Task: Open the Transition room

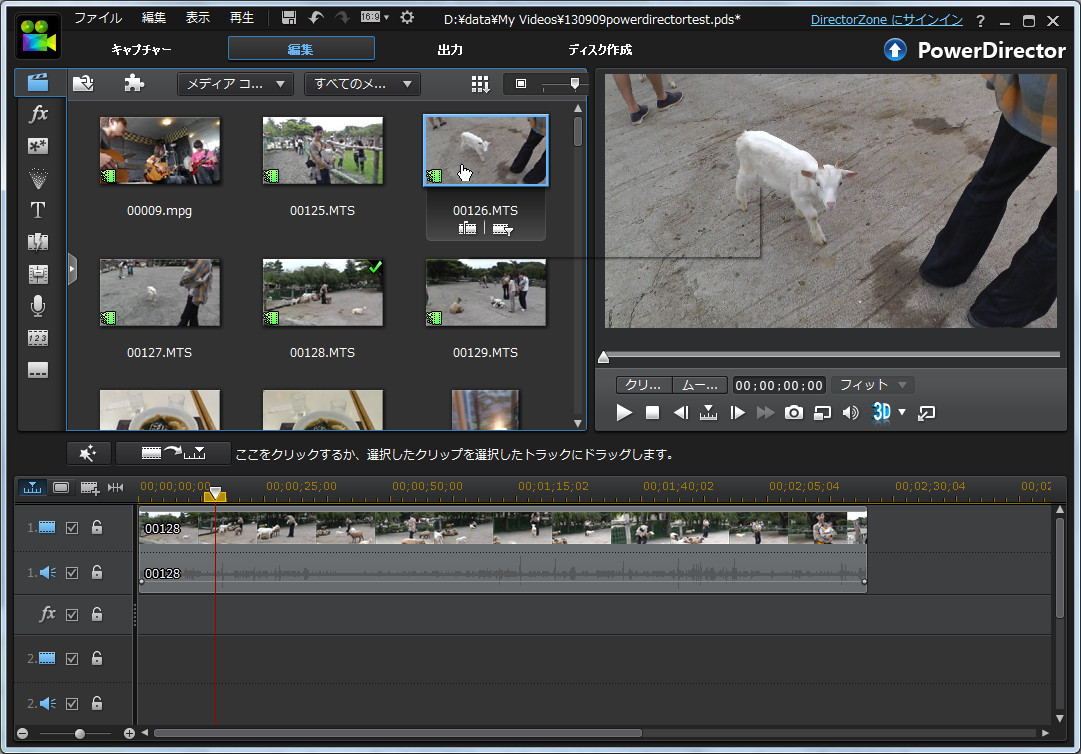Action: pyautogui.click(x=37, y=241)
